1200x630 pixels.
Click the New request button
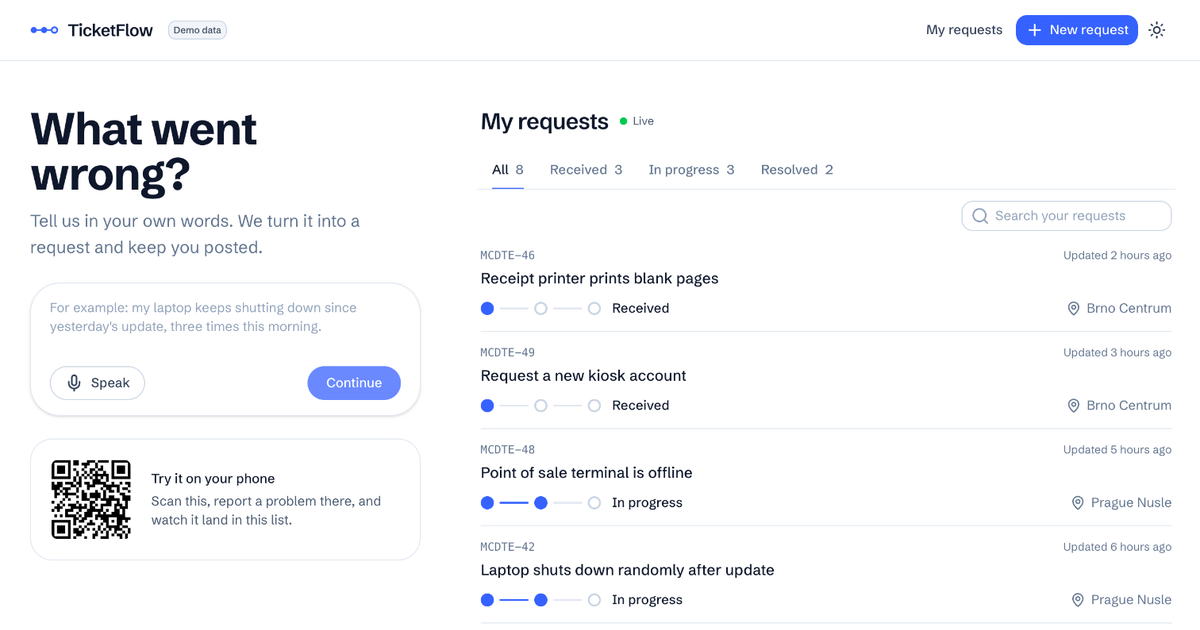click(1077, 30)
